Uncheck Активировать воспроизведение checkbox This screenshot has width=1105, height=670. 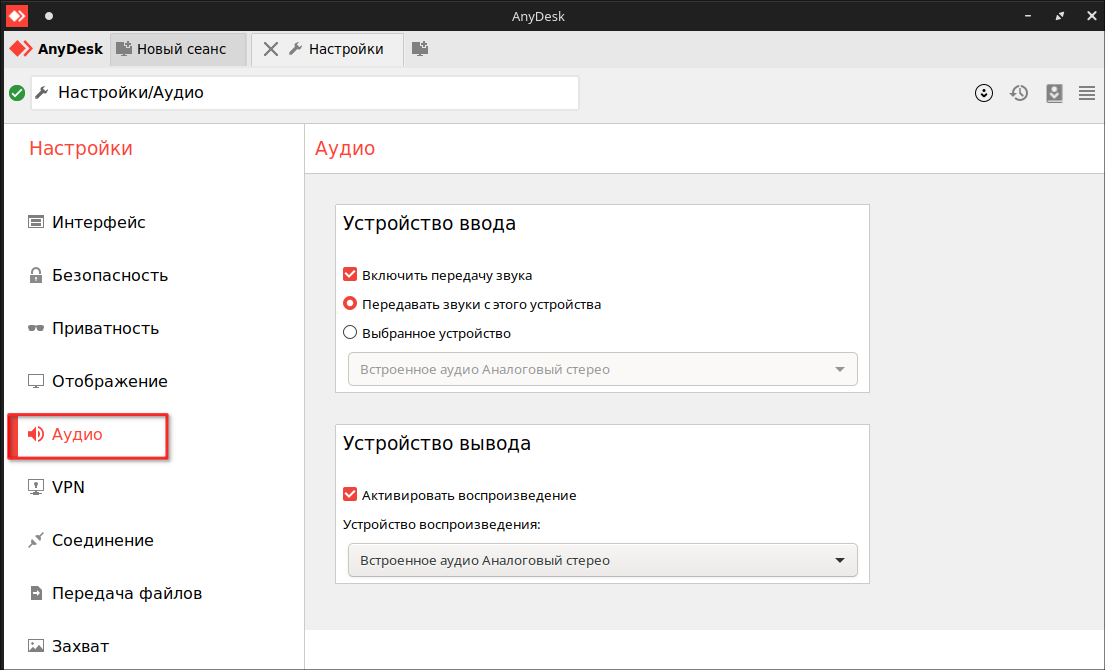[x=350, y=495]
